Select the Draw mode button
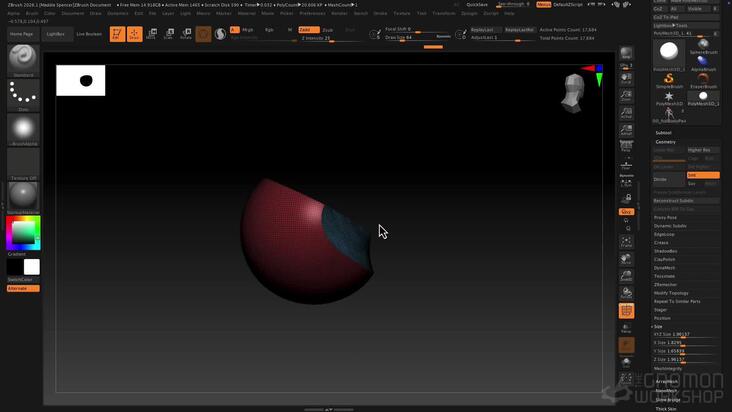Screen dimensions: 732x412 134,34
